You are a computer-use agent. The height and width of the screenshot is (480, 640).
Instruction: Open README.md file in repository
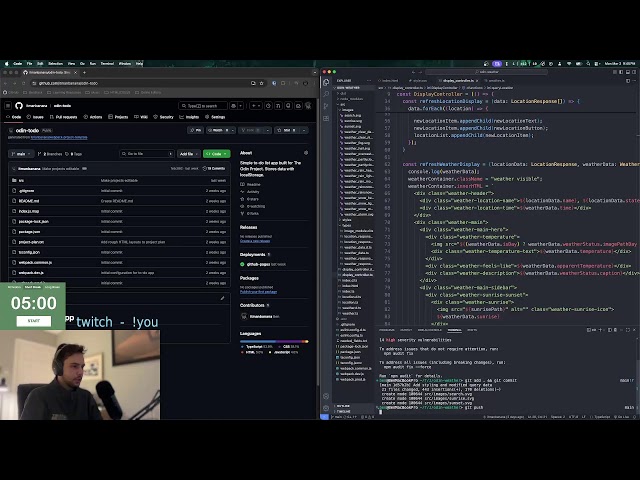29,201
